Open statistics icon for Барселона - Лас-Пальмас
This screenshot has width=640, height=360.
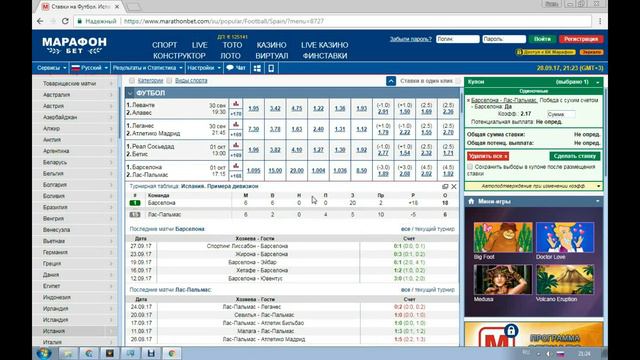tap(236, 167)
